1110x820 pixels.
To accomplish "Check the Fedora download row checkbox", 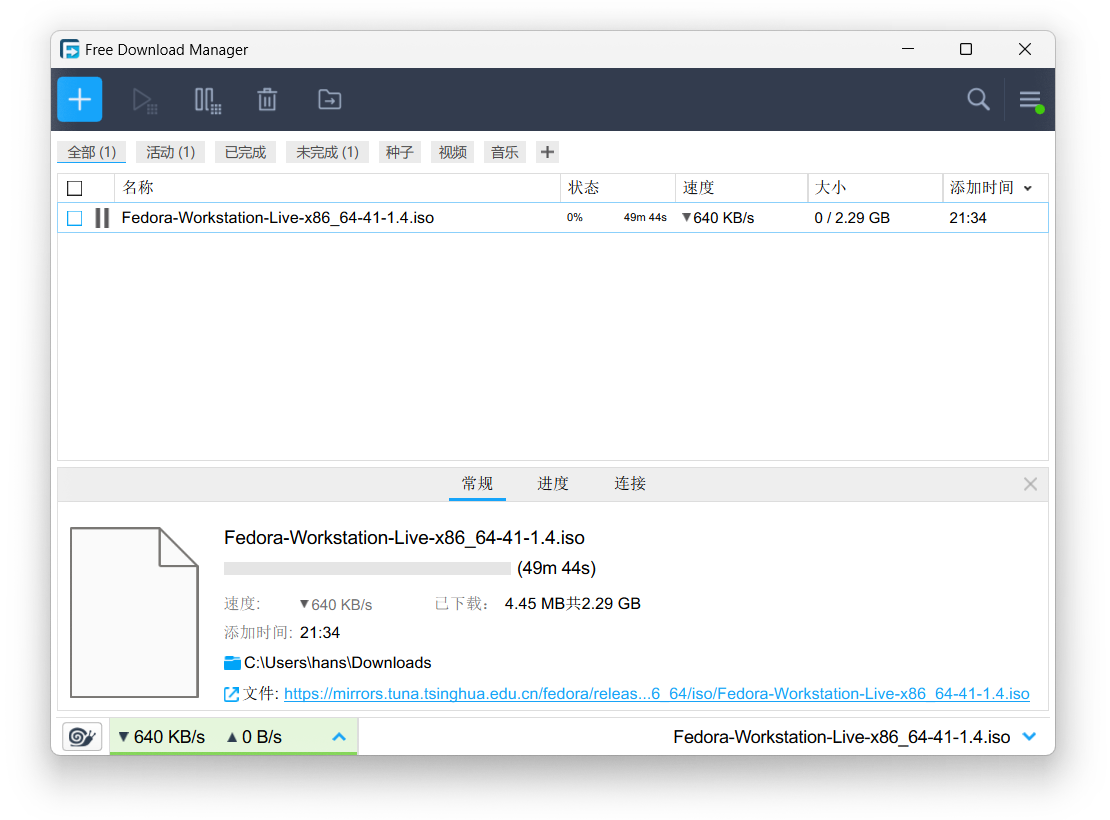I will [x=74, y=217].
